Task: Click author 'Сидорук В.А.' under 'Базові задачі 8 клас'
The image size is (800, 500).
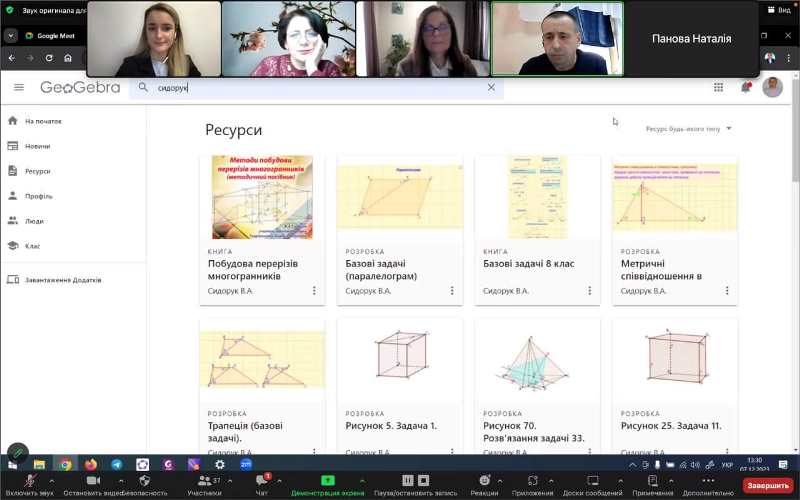Action: (506, 291)
